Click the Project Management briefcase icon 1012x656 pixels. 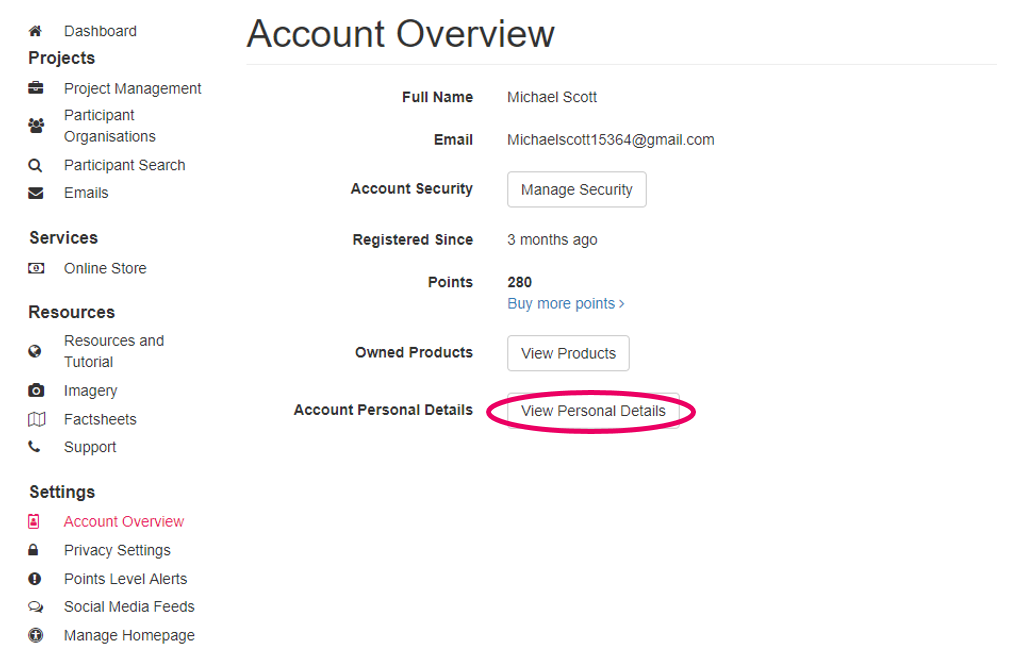tap(35, 88)
